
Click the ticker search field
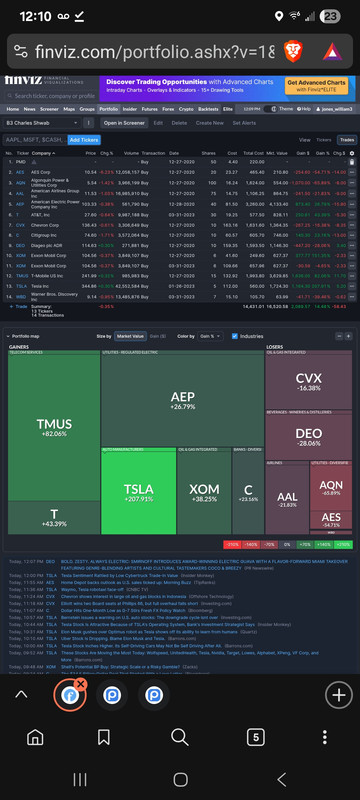pyautogui.click(x=50, y=96)
